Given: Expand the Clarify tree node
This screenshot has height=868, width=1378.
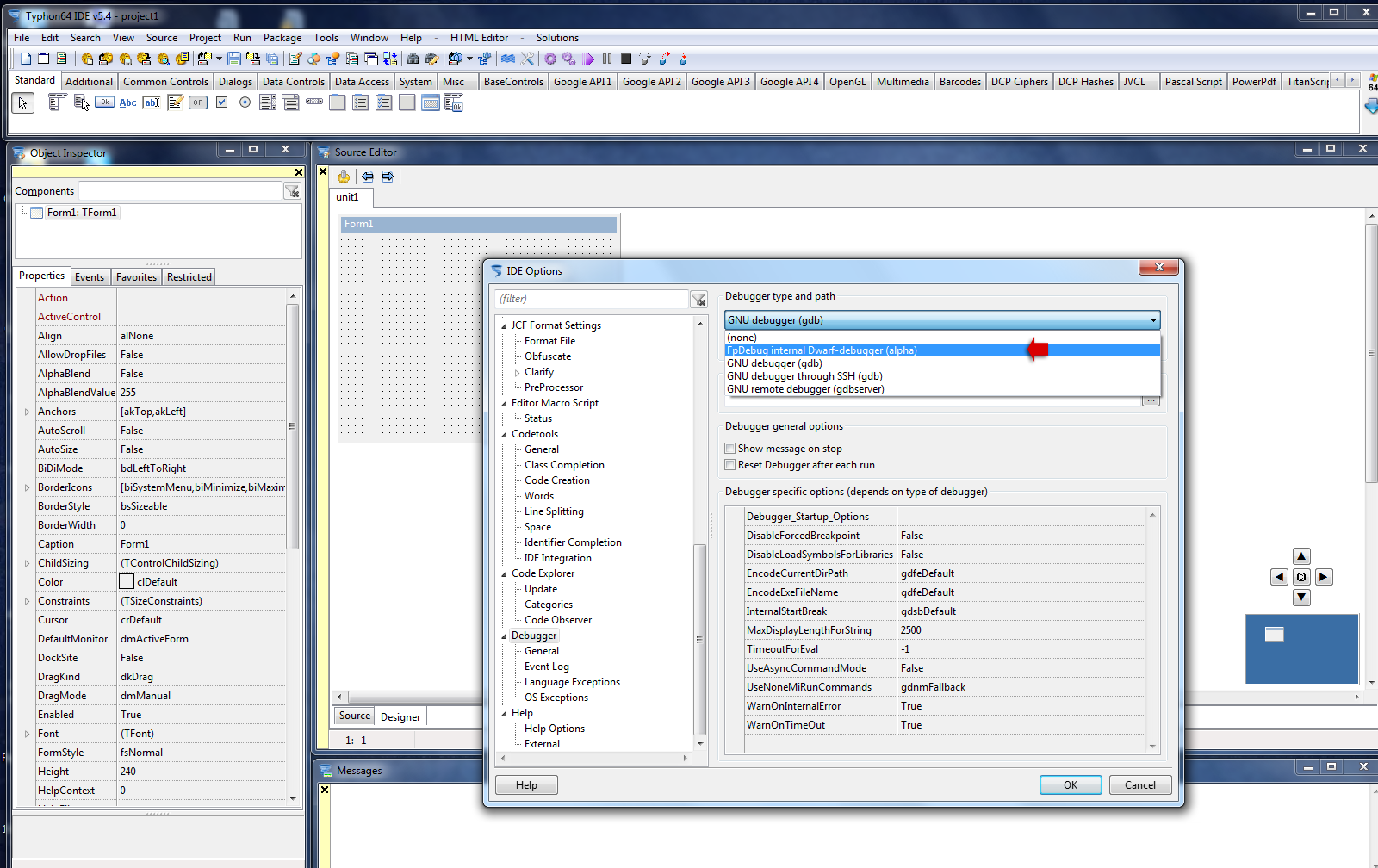Looking at the screenshot, I should click(518, 373).
